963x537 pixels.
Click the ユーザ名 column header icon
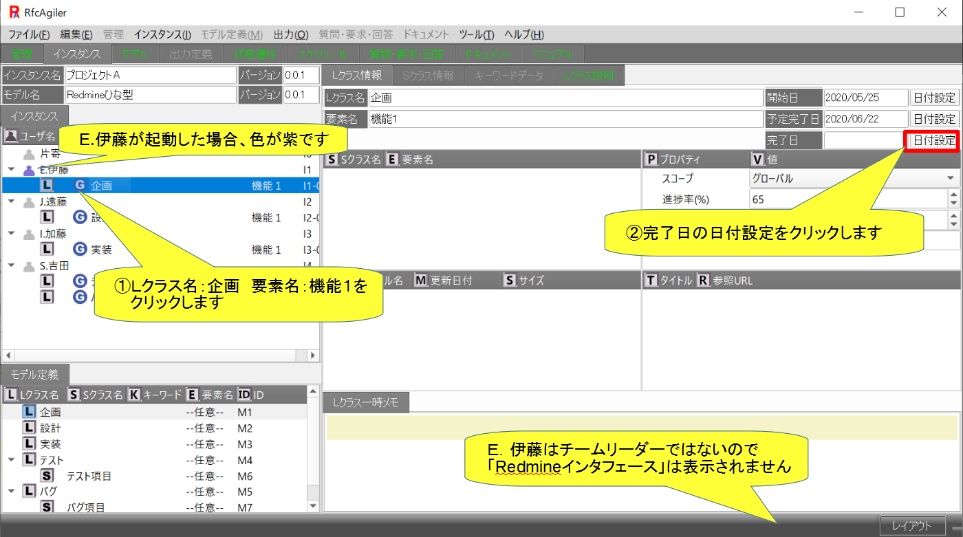tap(10, 136)
